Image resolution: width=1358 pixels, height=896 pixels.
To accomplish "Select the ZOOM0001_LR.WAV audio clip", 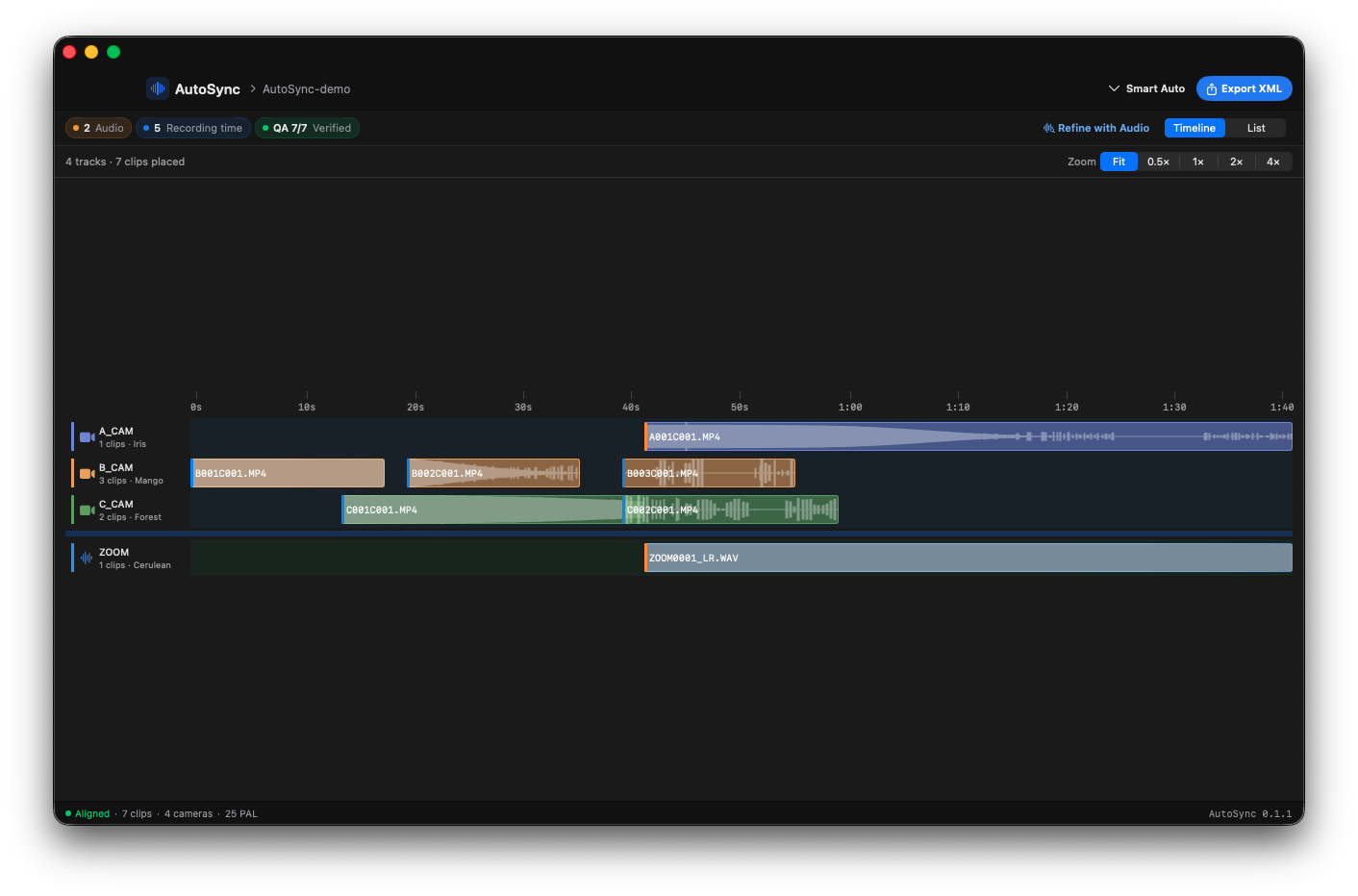I will (x=968, y=558).
